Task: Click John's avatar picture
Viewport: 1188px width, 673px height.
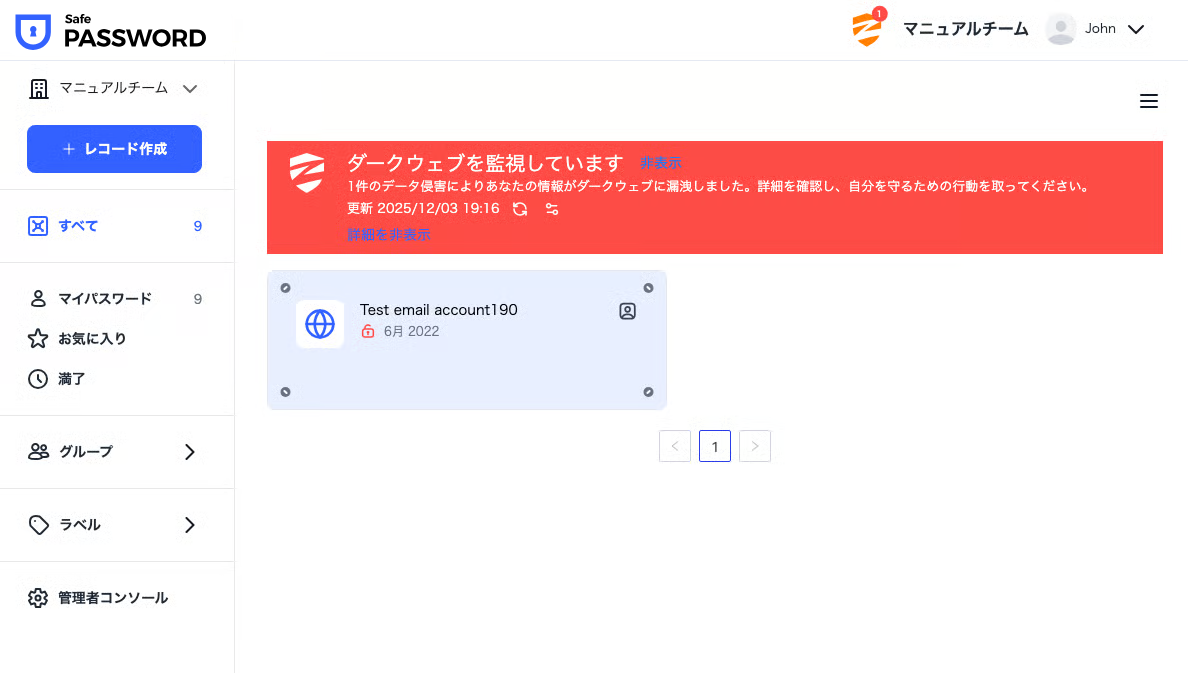Action: tap(1060, 29)
